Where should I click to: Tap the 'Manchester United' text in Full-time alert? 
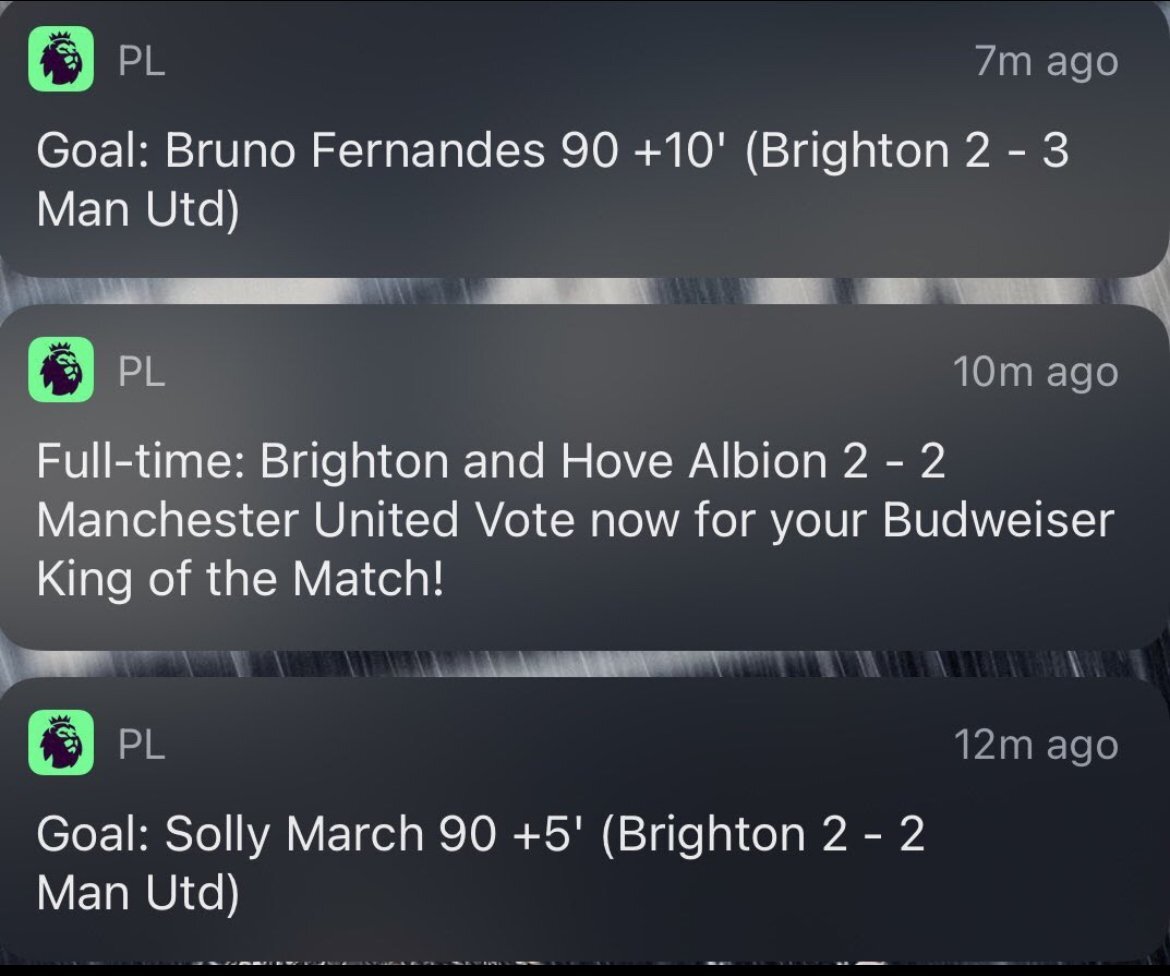point(267,521)
